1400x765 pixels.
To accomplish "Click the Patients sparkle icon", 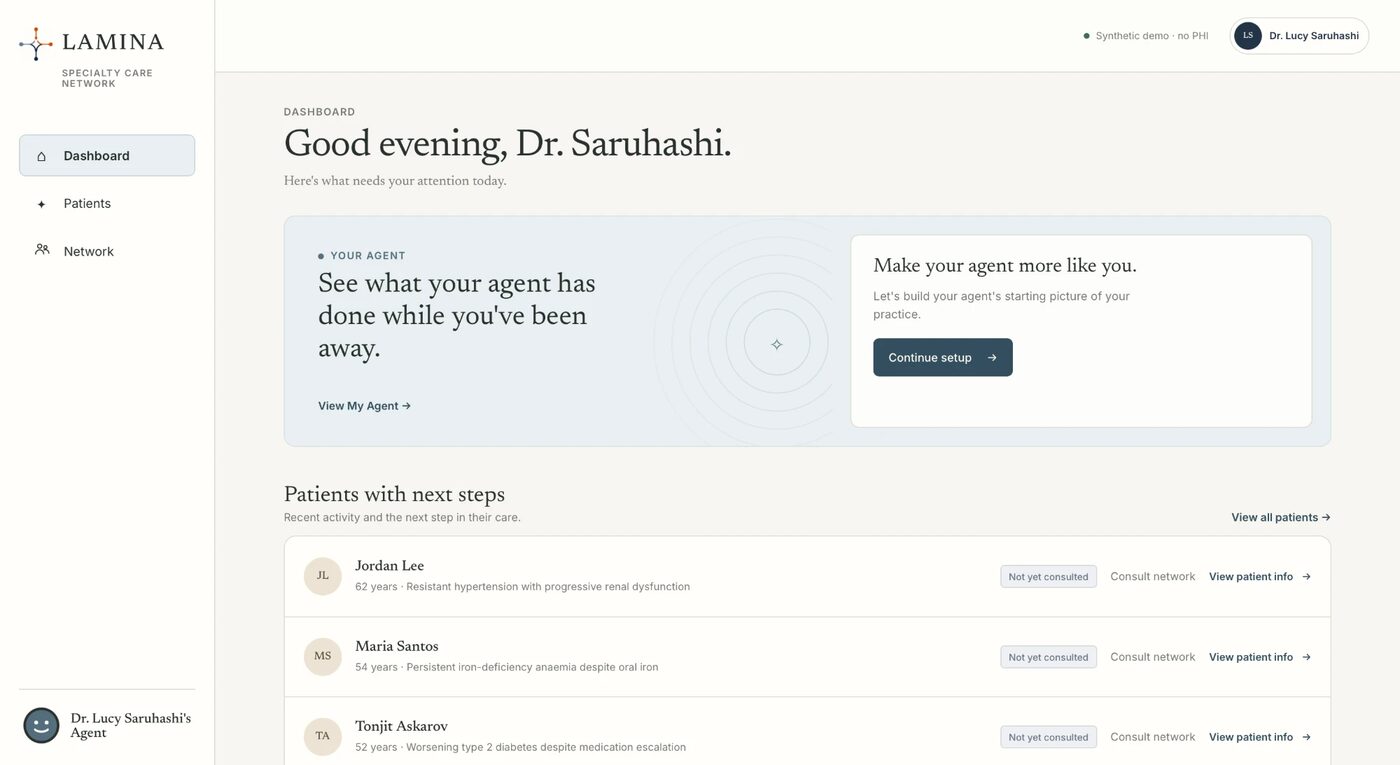I will [41, 204].
